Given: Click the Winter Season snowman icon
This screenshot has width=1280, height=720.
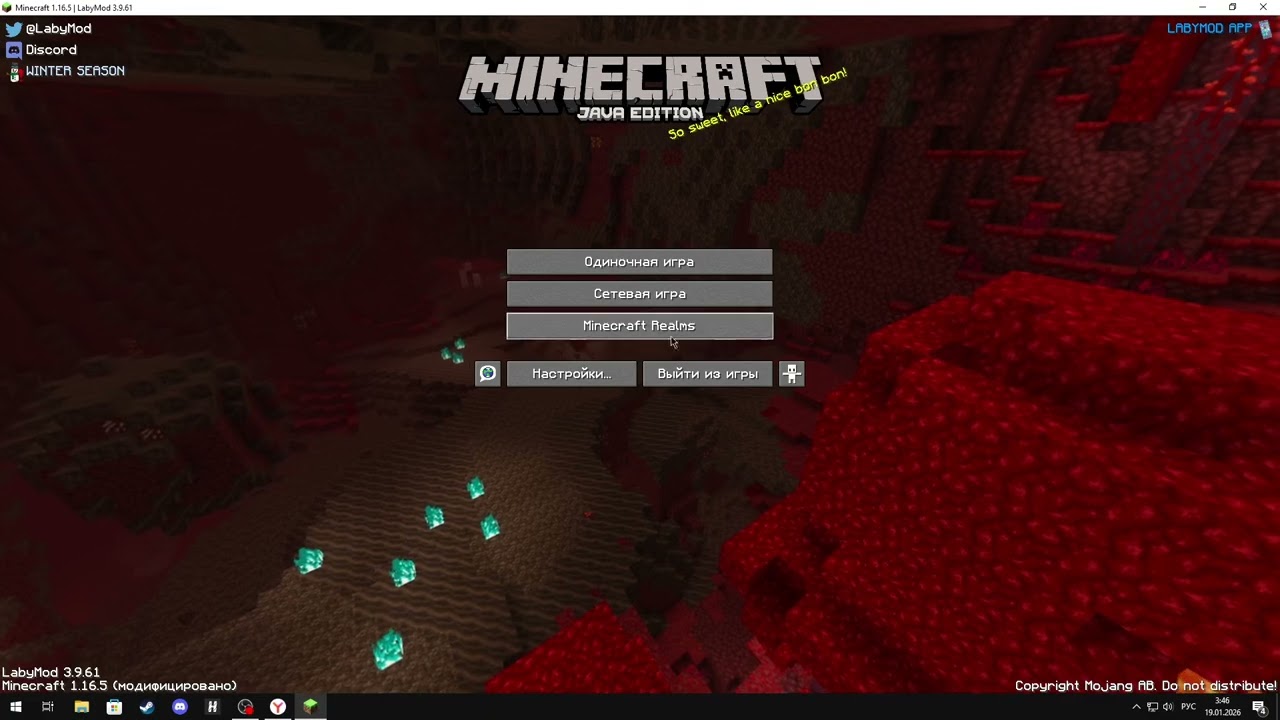Looking at the screenshot, I should point(14,72).
